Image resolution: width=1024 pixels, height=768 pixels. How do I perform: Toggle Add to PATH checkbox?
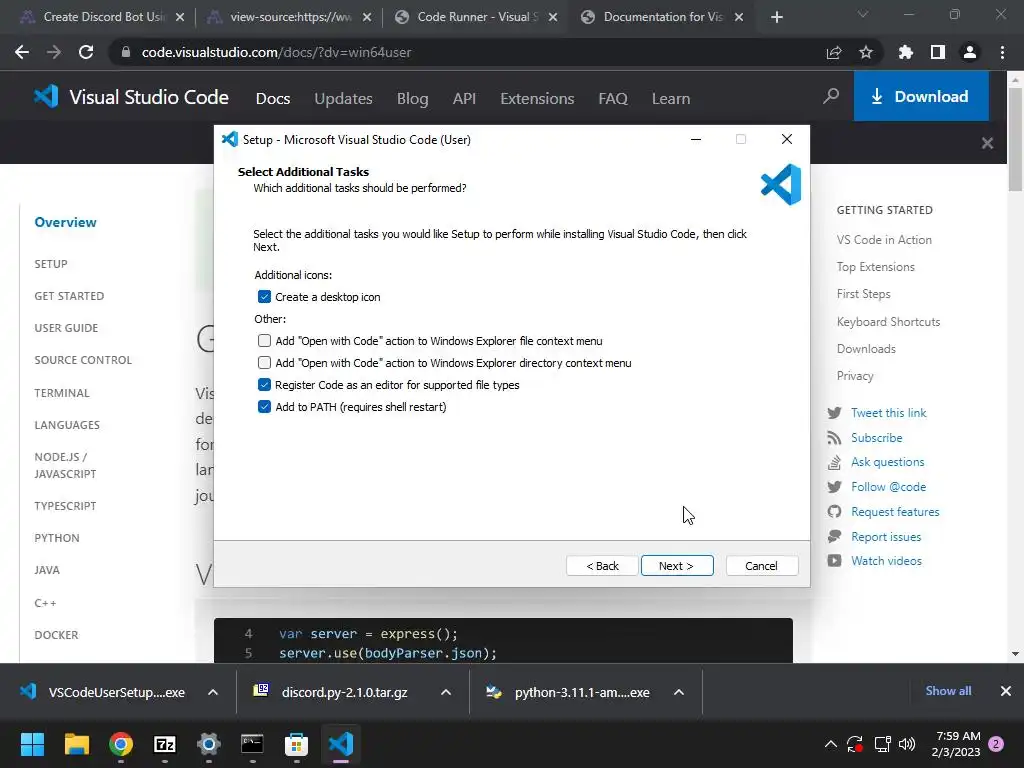click(264, 407)
